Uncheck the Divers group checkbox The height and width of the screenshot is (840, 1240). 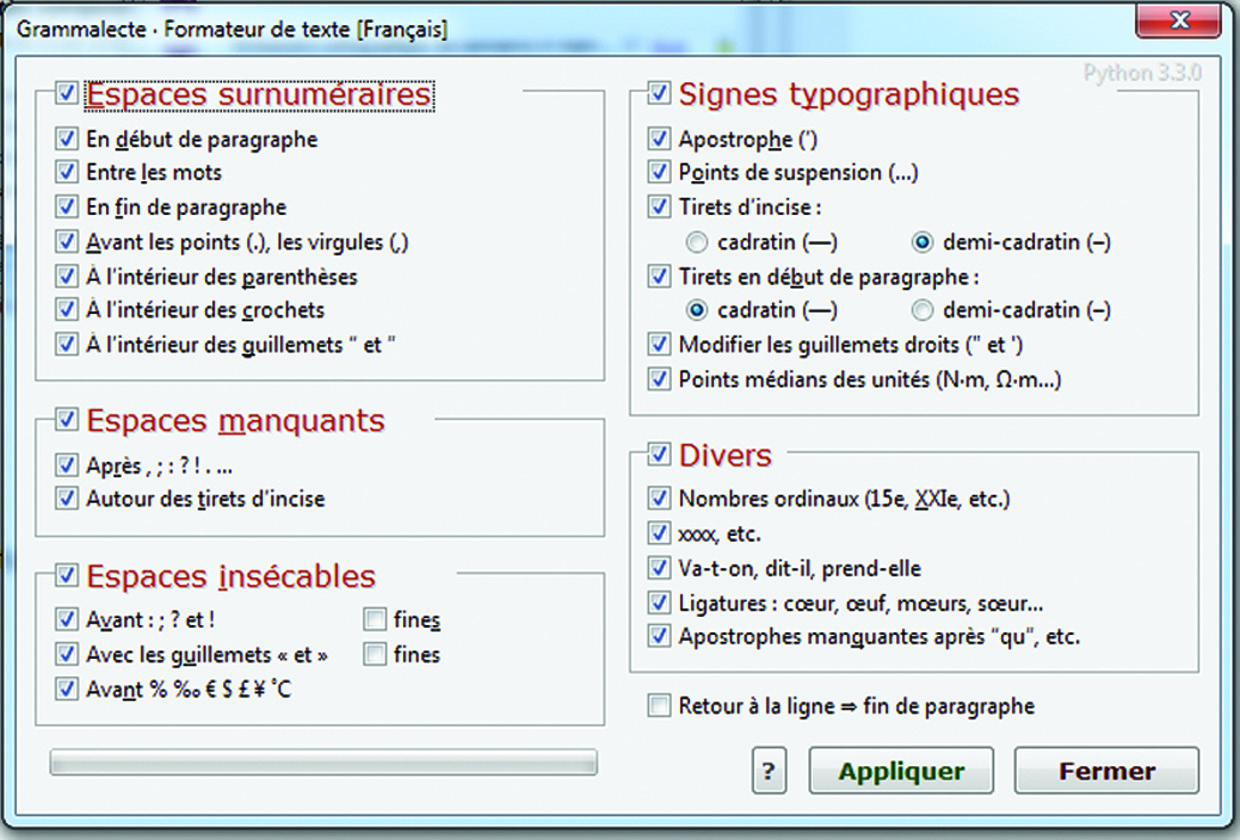tap(659, 455)
